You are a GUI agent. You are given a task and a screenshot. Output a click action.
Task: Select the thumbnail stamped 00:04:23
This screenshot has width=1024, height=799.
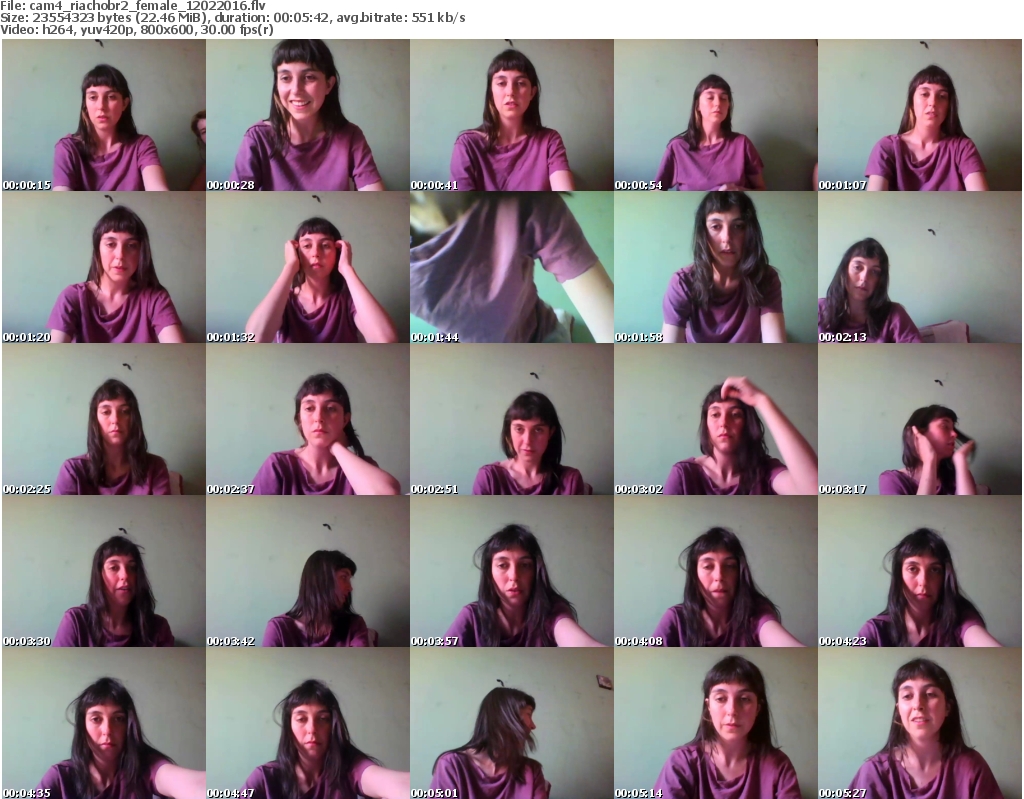920,571
